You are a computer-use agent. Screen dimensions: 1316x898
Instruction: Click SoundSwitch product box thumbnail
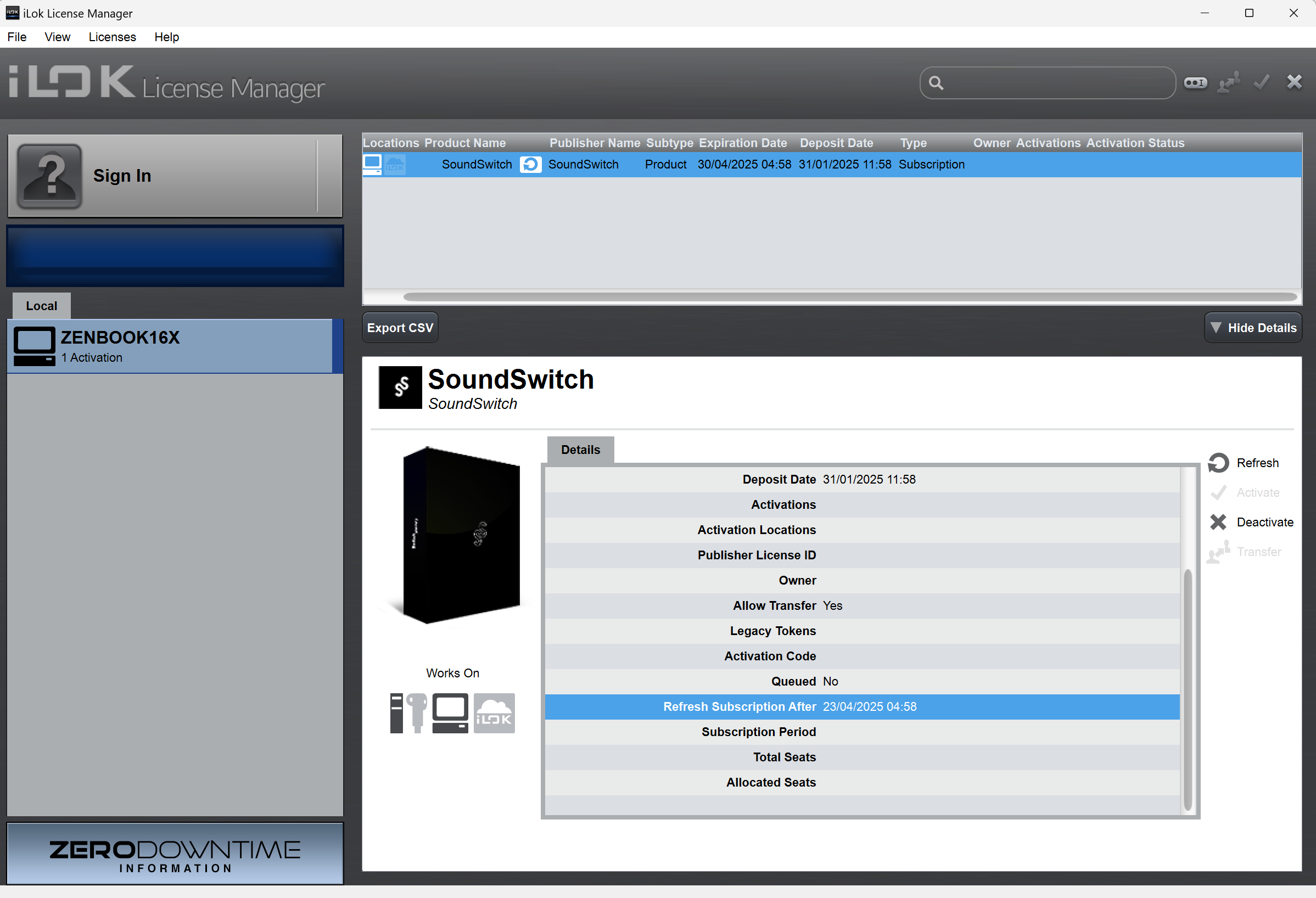461,536
